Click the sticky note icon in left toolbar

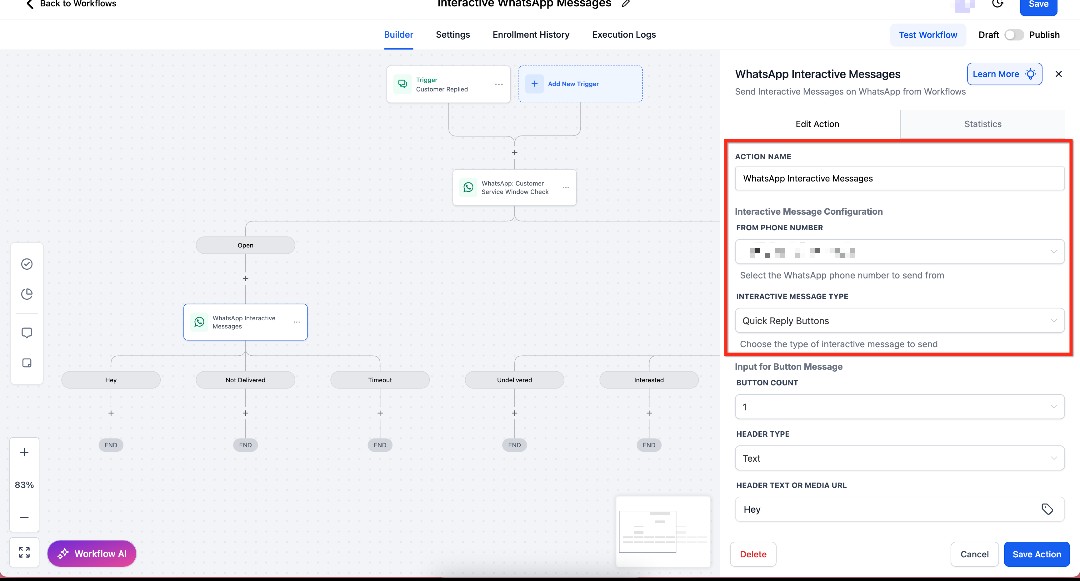[27, 363]
